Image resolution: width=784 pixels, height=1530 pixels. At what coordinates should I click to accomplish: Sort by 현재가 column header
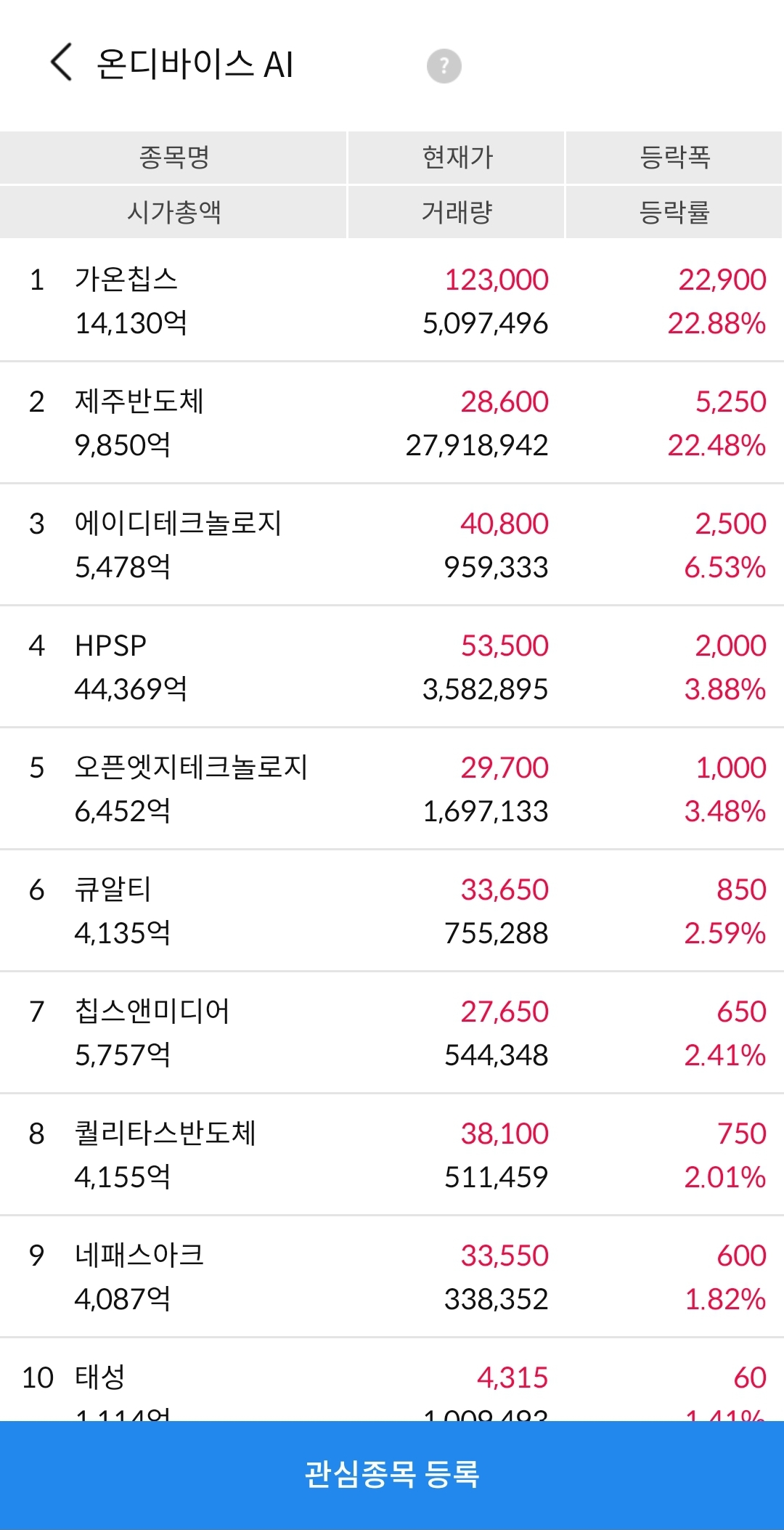pyautogui.click(x=457, y=158)
